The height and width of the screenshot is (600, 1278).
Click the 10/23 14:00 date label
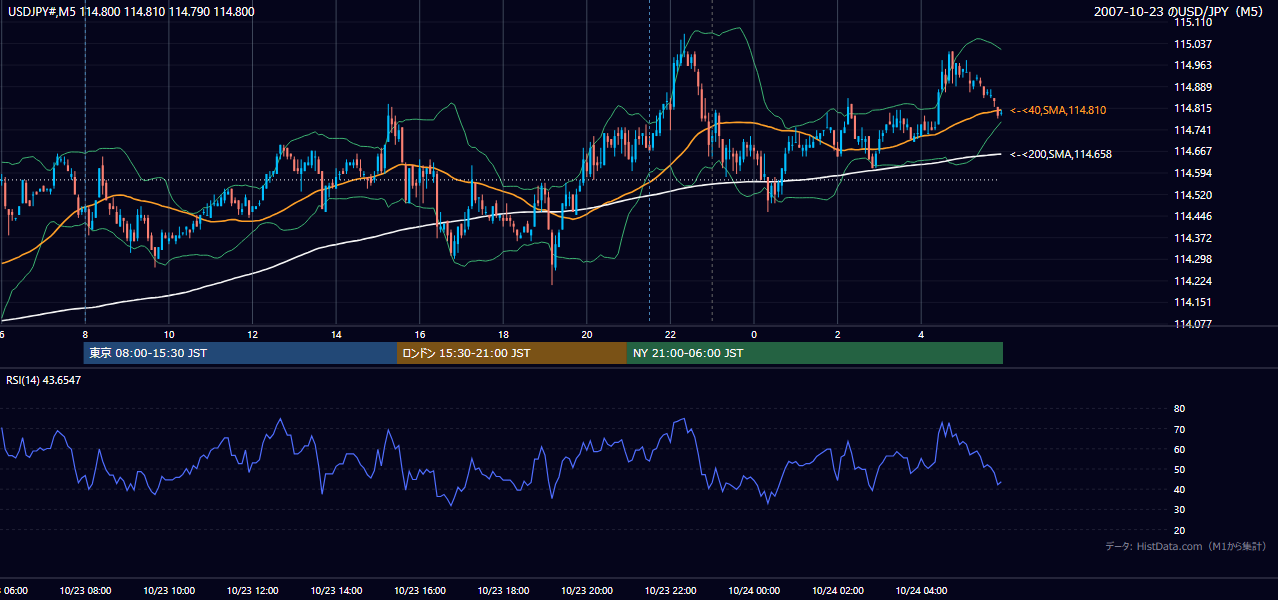(336, 591)
